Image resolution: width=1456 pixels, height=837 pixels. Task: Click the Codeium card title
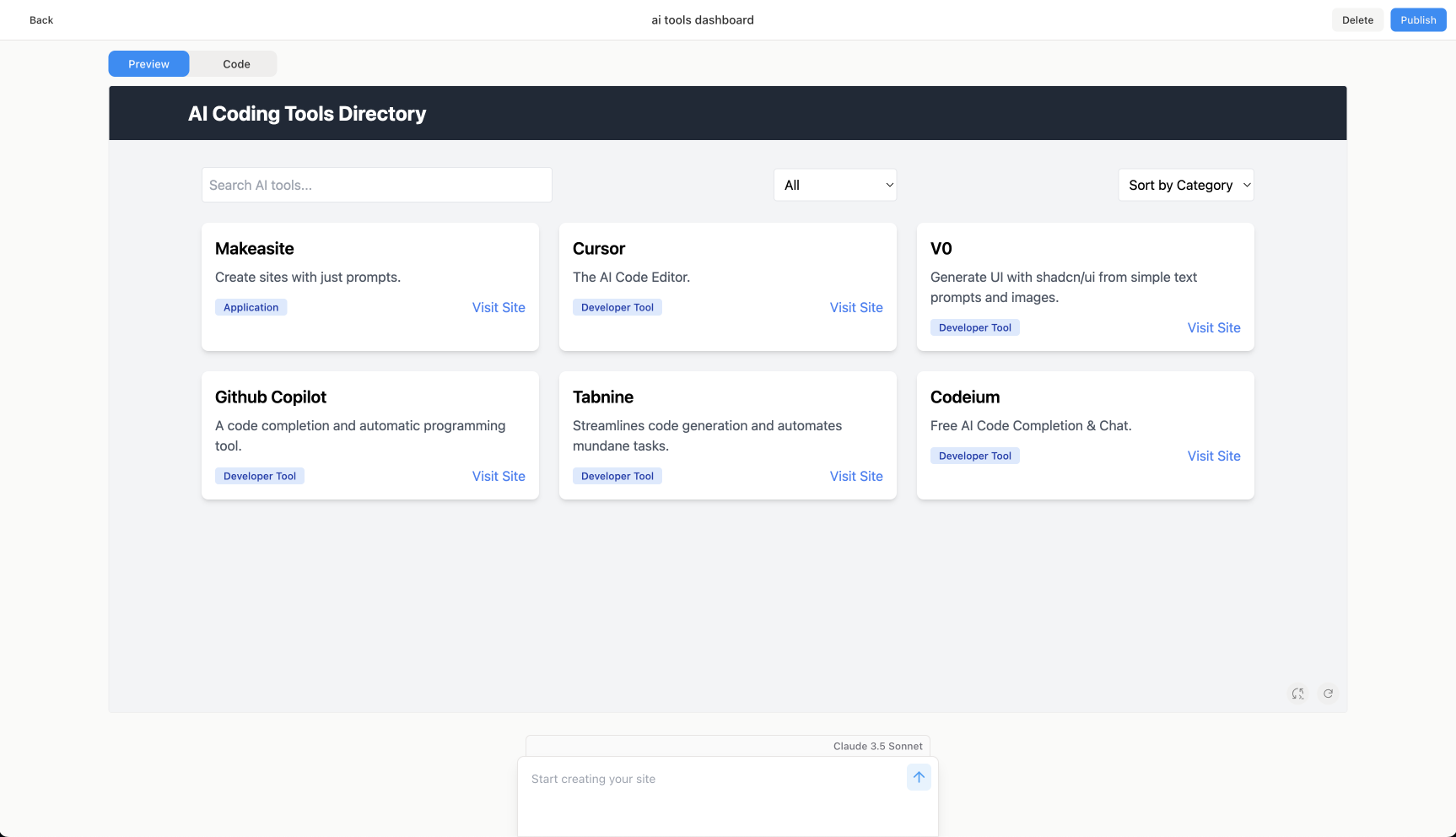click(x=965, y=397)
